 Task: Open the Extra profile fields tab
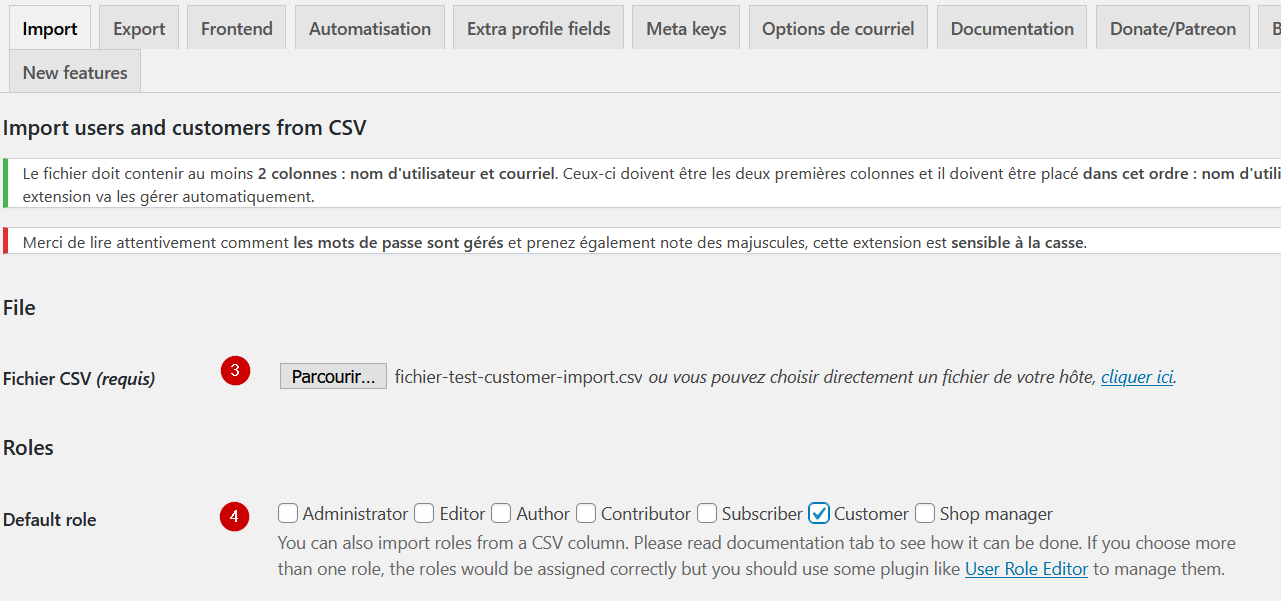click(539, 28)
